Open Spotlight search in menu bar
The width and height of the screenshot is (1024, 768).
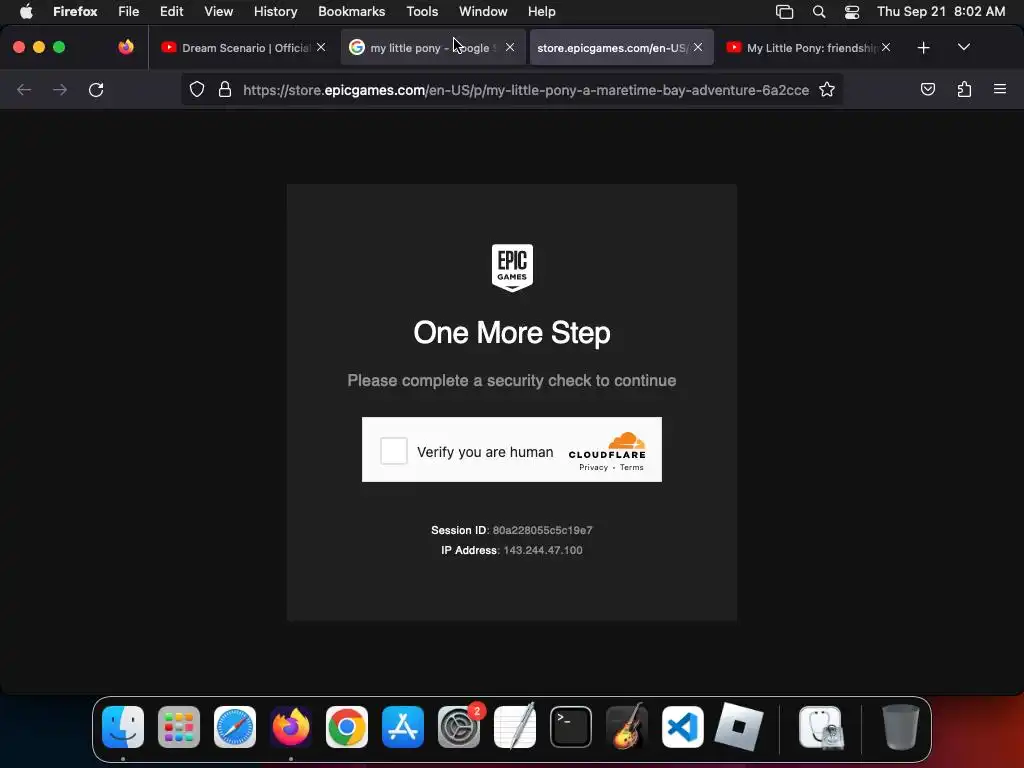[x=818, y=12]
